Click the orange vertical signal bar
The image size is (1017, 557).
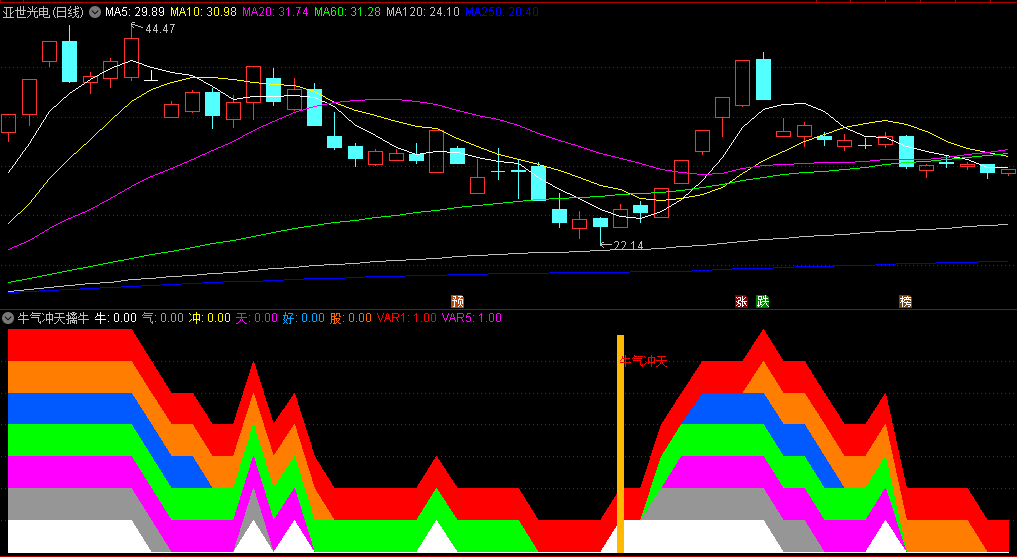click(620, 444)
